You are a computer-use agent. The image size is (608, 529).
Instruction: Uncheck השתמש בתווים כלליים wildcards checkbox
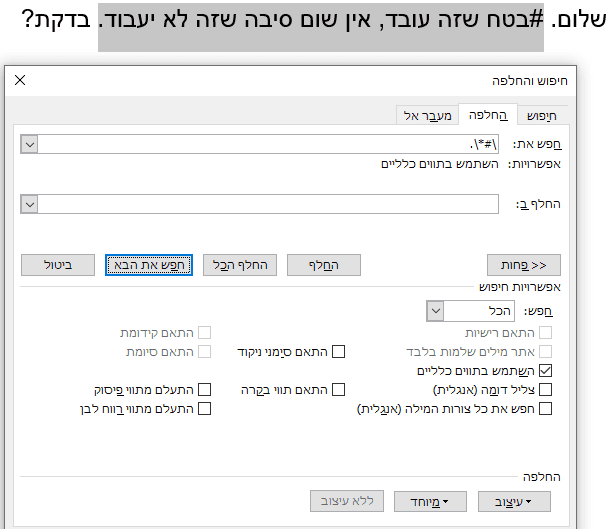tap(545, 370)
